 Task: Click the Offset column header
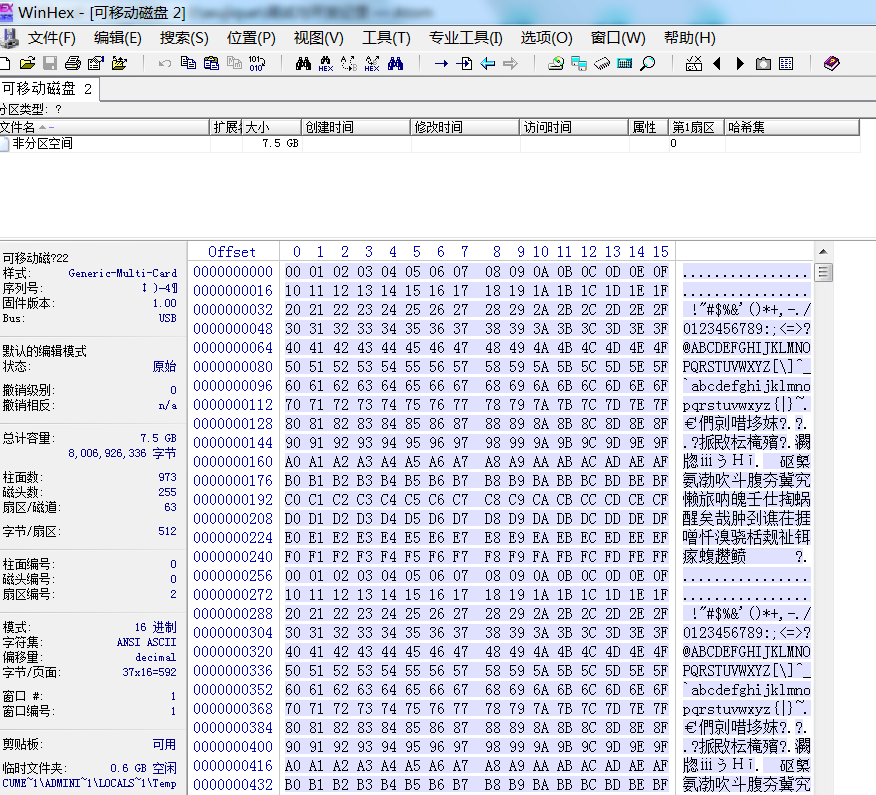pos(232,252)
